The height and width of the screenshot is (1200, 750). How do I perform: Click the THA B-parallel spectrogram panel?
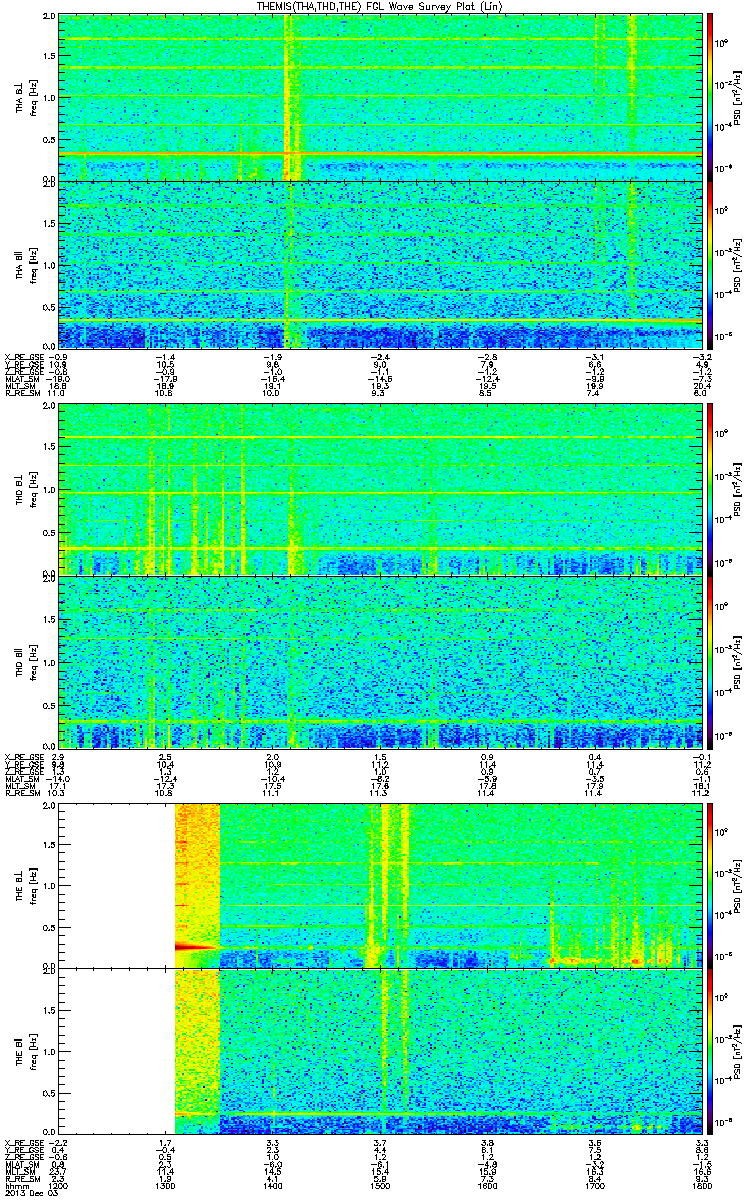[x=380, y=265]
